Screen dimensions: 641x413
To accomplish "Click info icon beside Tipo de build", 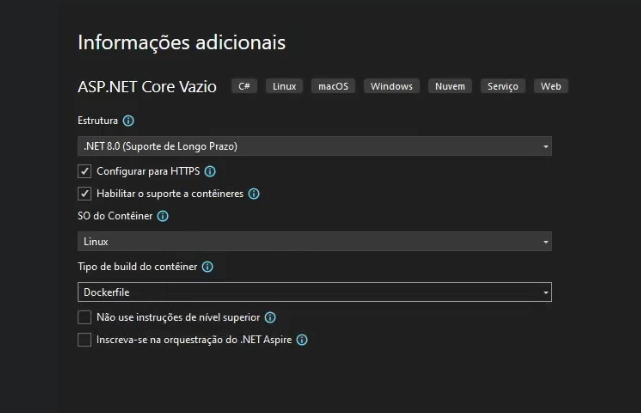I will pyautogui.click(x=207, y=267).
